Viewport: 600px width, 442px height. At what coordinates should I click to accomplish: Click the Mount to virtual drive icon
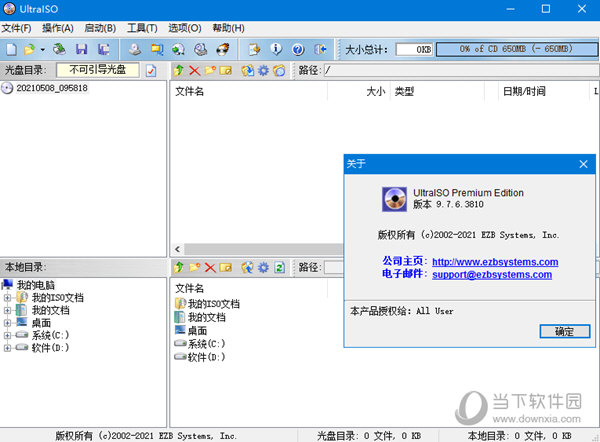click(201, 49)
